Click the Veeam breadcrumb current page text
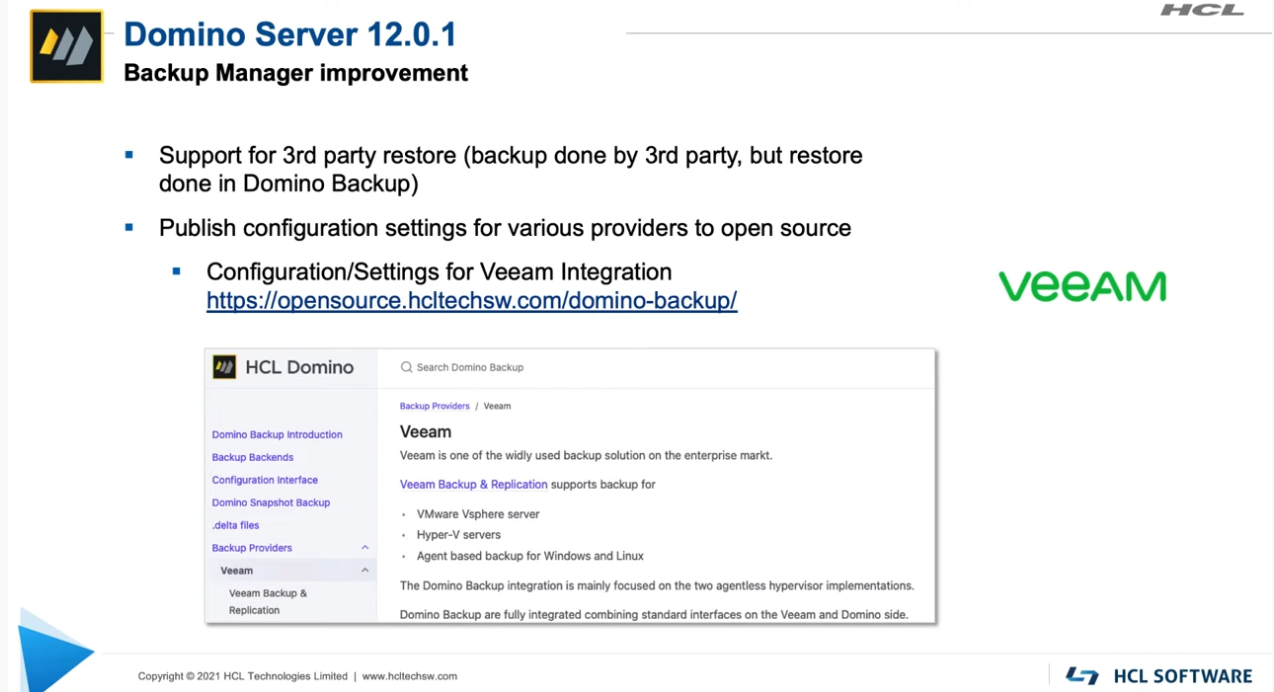 pos(497,406)
